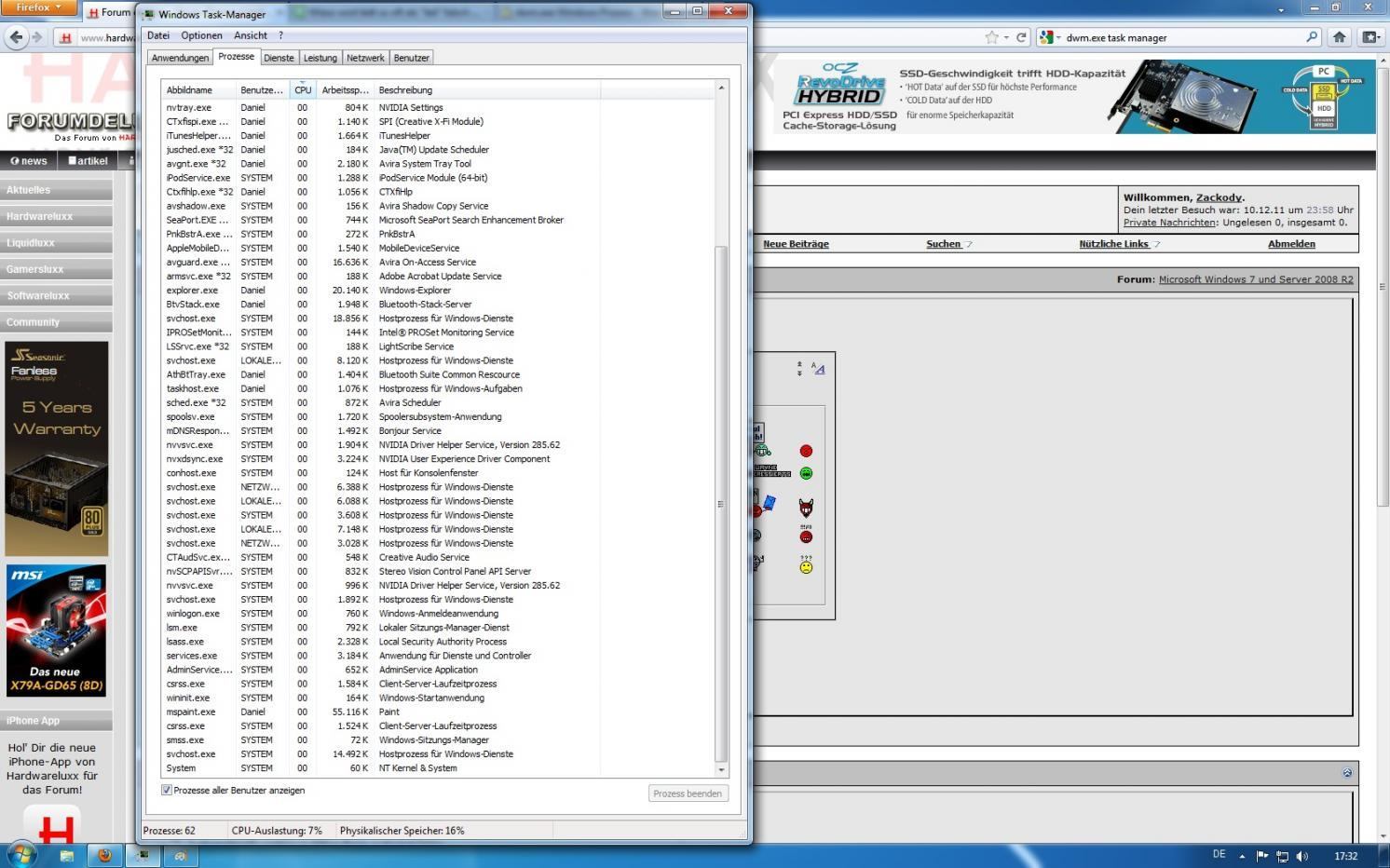Viewport: 1390px width, 868px height.
Task: Insert the dark red swearing smiley
Action: (x=806, y=535)
